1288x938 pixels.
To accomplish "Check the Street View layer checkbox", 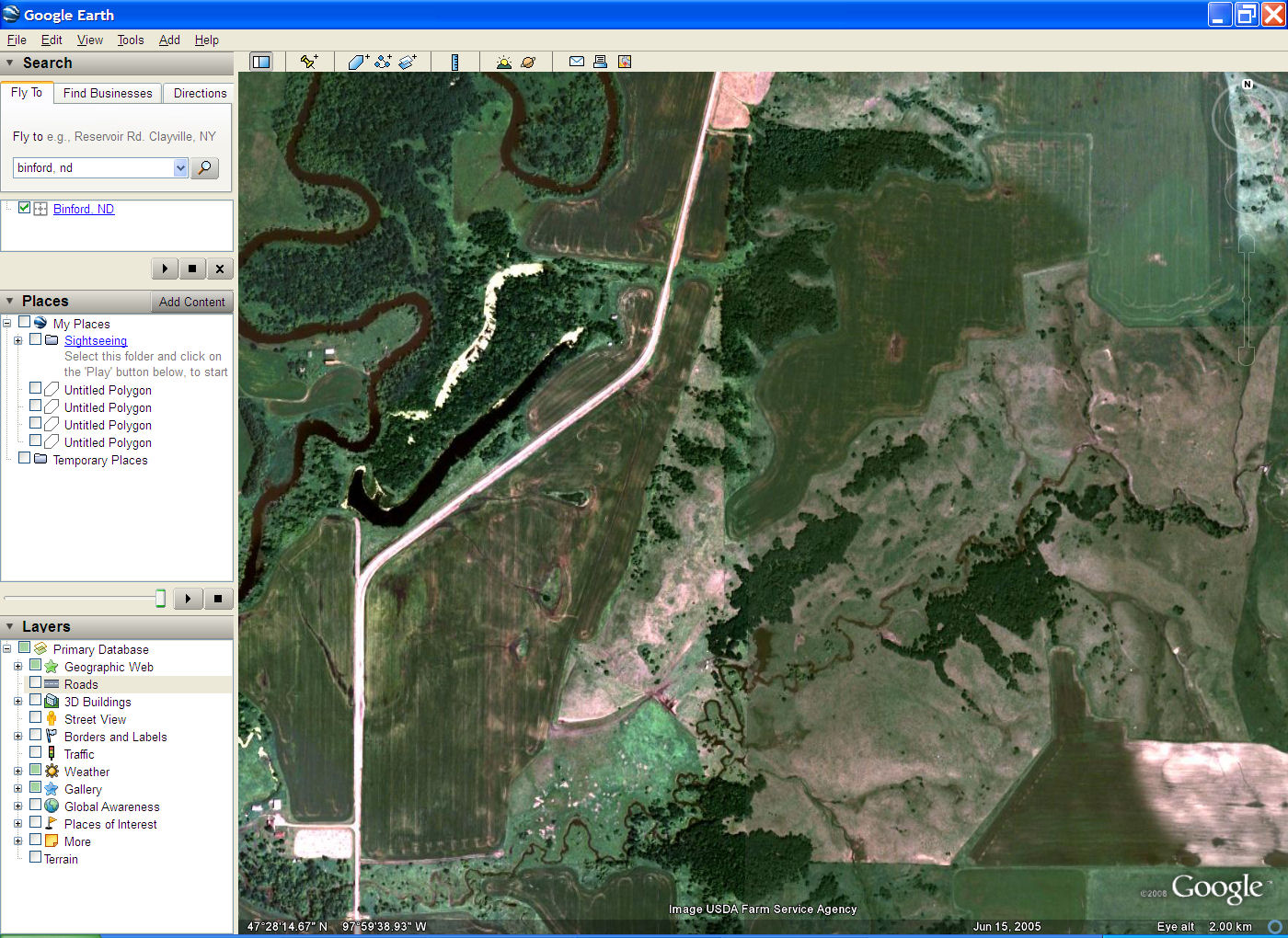I will click(35, 717).
